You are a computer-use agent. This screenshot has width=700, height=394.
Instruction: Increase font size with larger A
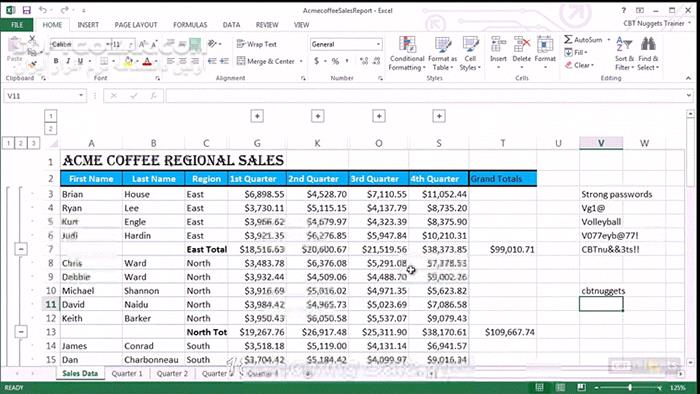click(x=142, y=44)
